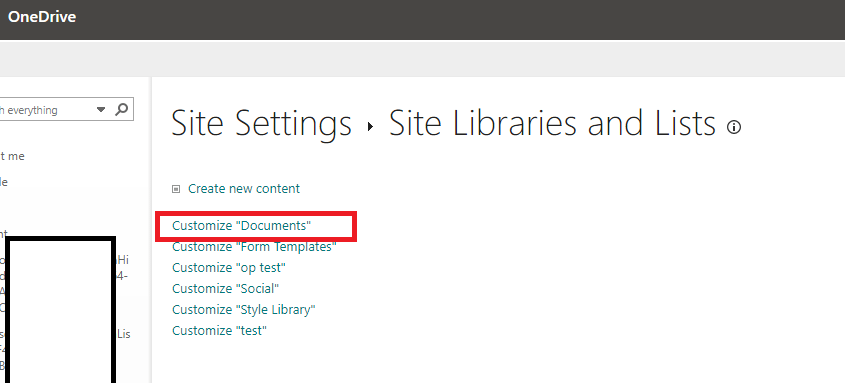Open the OneDrive header link
845x383 pixels.
coord(41,17)
